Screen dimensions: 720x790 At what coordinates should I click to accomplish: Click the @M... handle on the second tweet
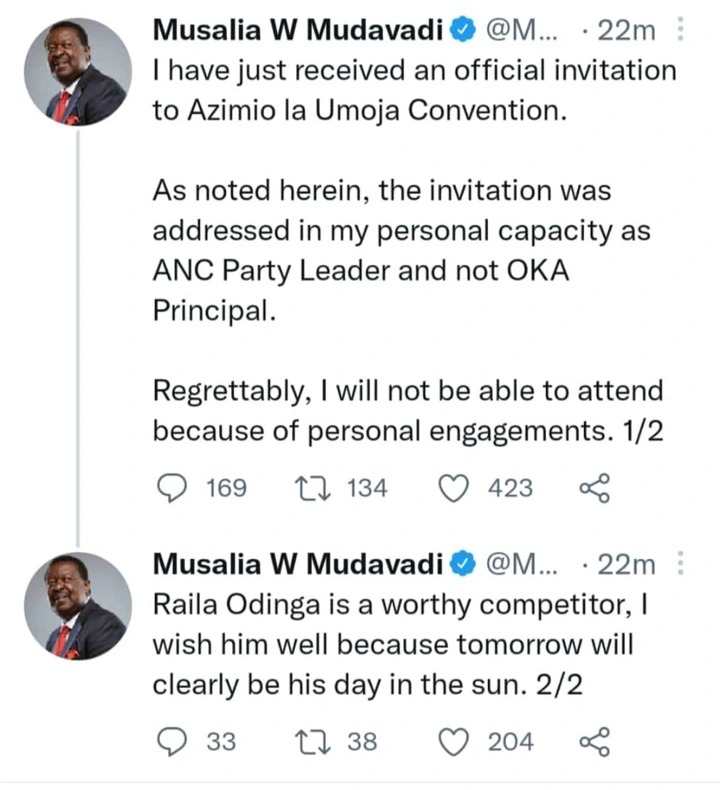pyautogui.click(x=521, y=564)
